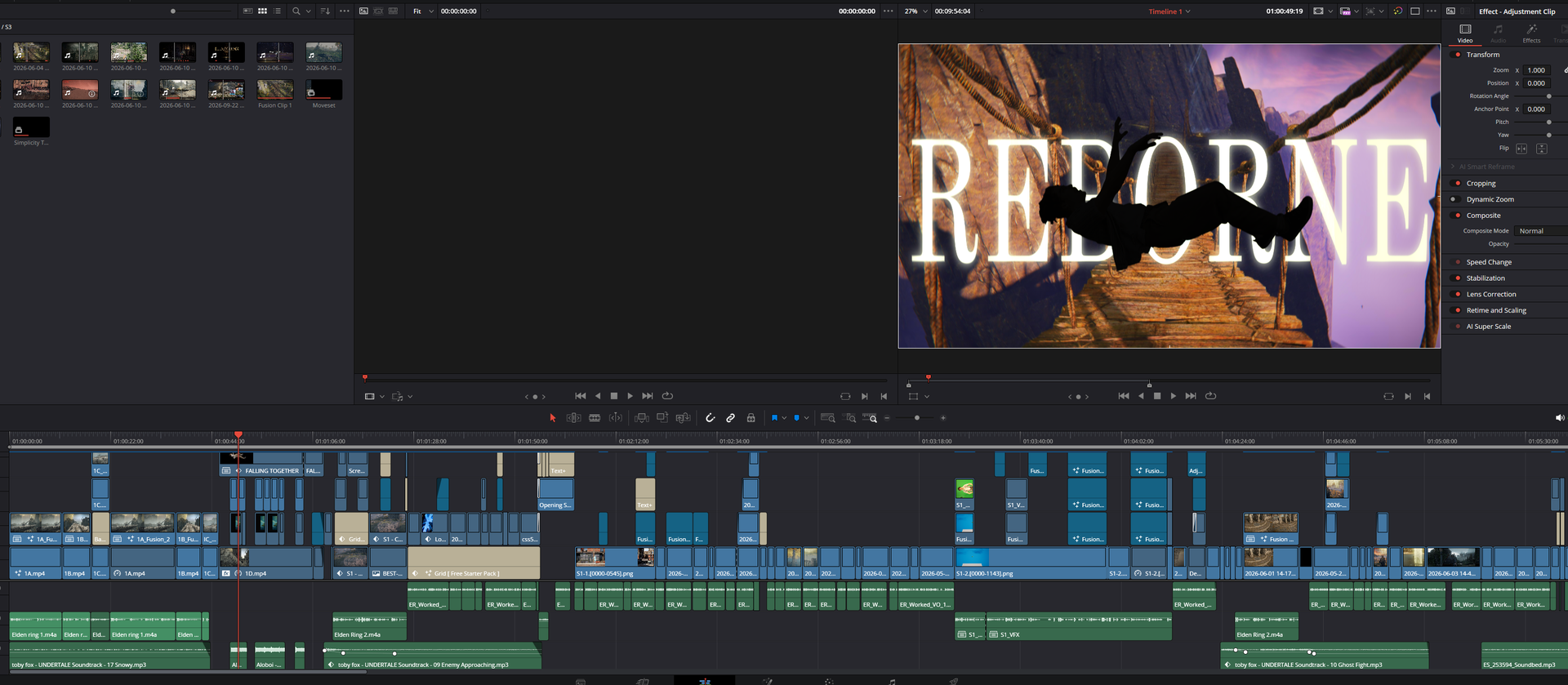Click the Zoom X value field

1536,70
